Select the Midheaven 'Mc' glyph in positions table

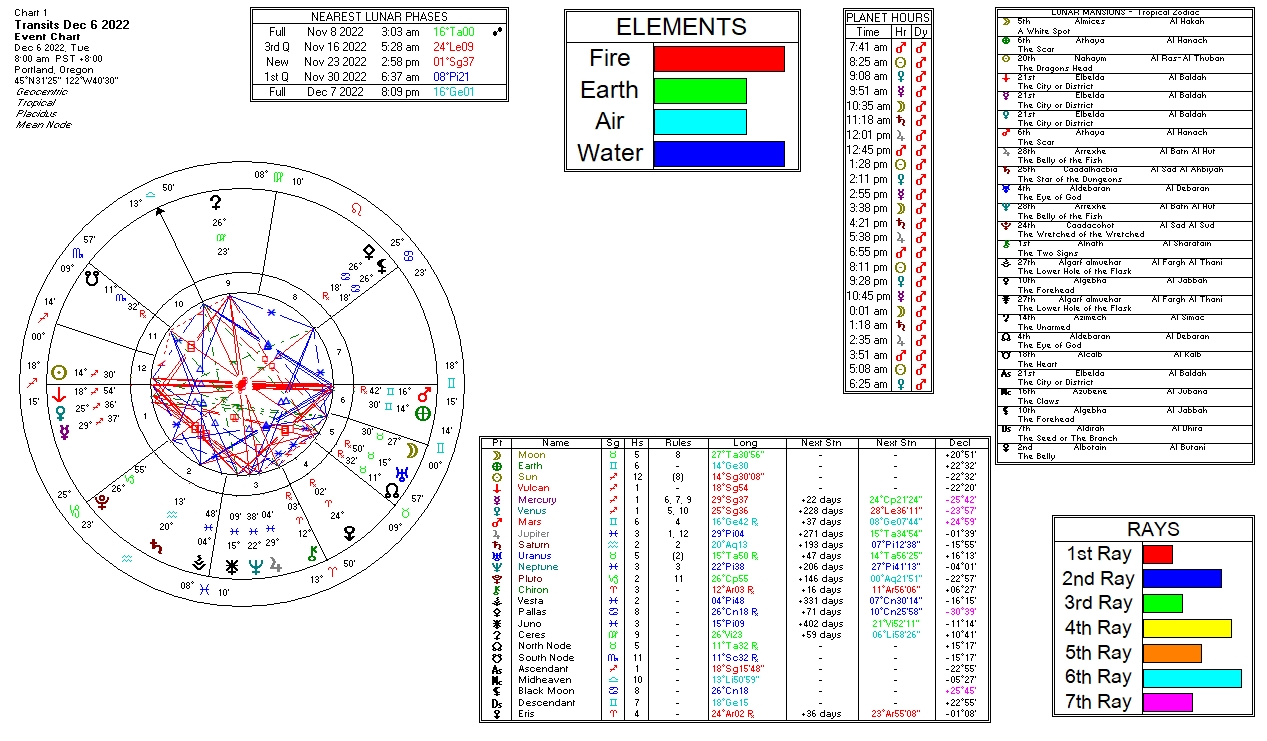496,680
